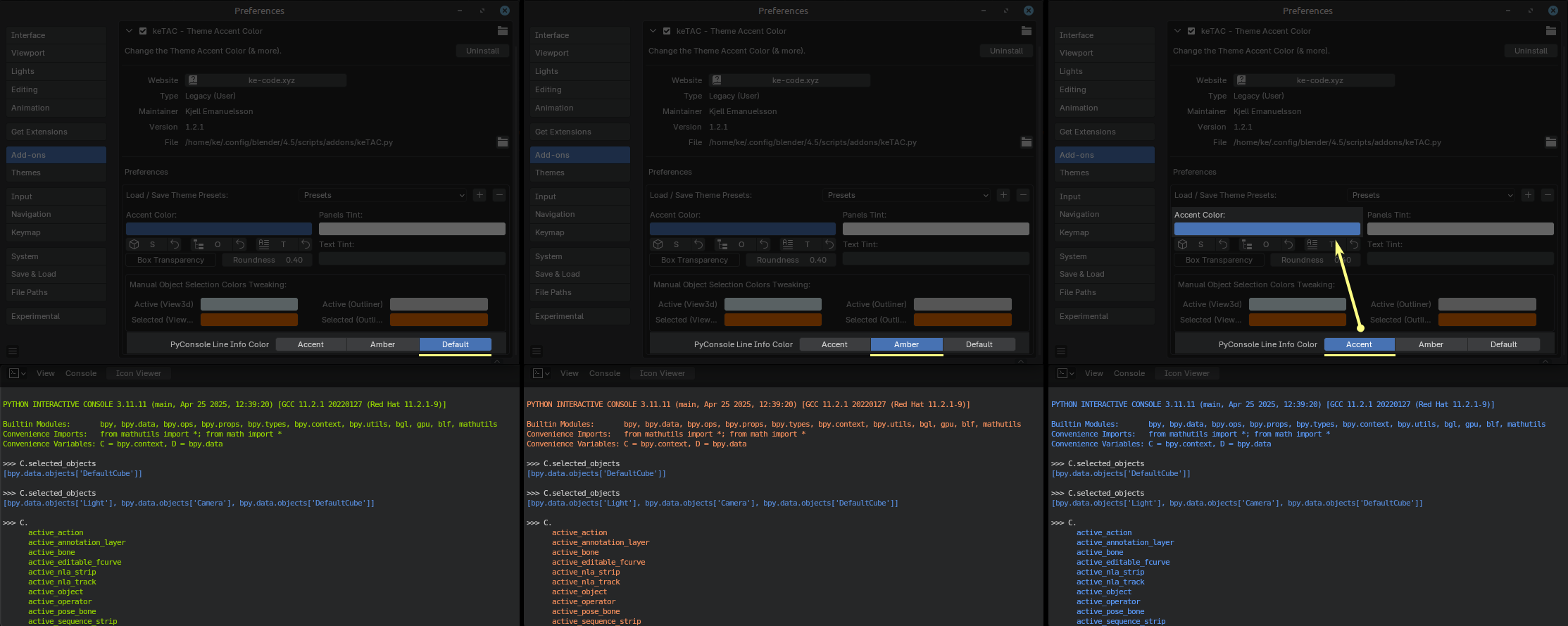
Task: Select Accent line info color in the leftmost window
Action: 311,344
